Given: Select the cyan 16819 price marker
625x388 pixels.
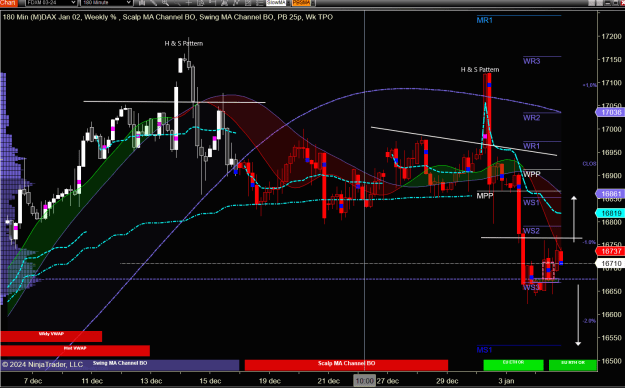Looking at the screenshot, I should tap(610, 213).
